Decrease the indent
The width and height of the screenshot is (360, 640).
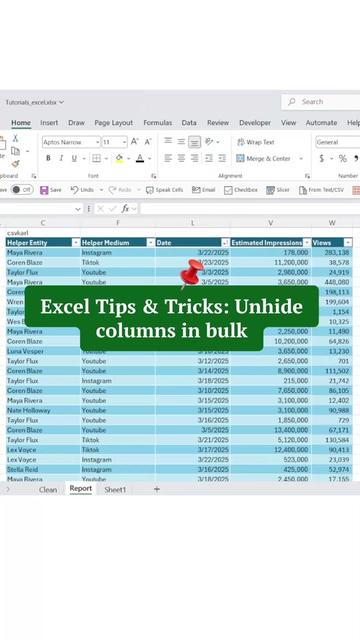(x=209, y=158)
